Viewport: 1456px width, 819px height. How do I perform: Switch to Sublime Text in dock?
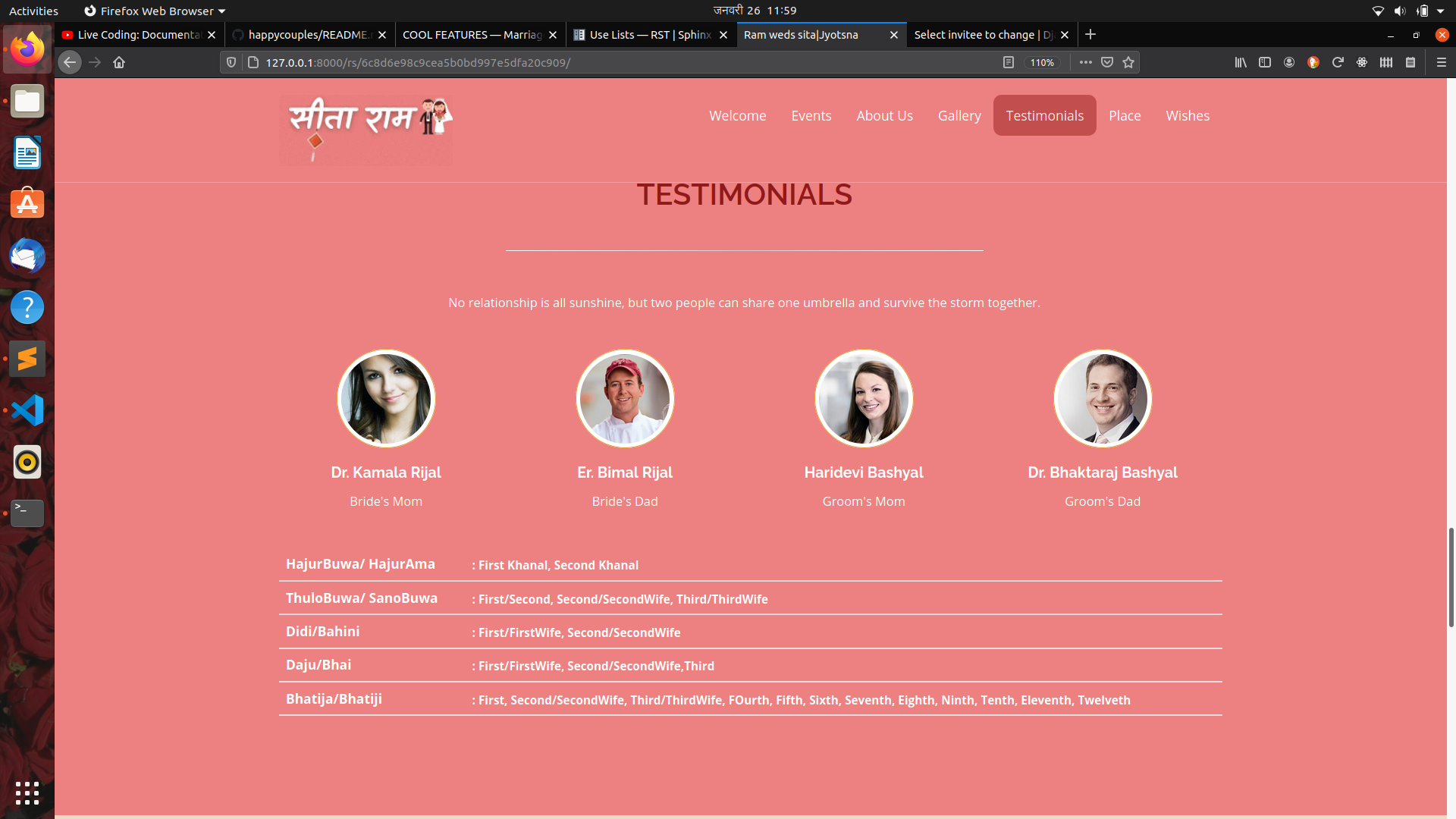tap(27, 359)
